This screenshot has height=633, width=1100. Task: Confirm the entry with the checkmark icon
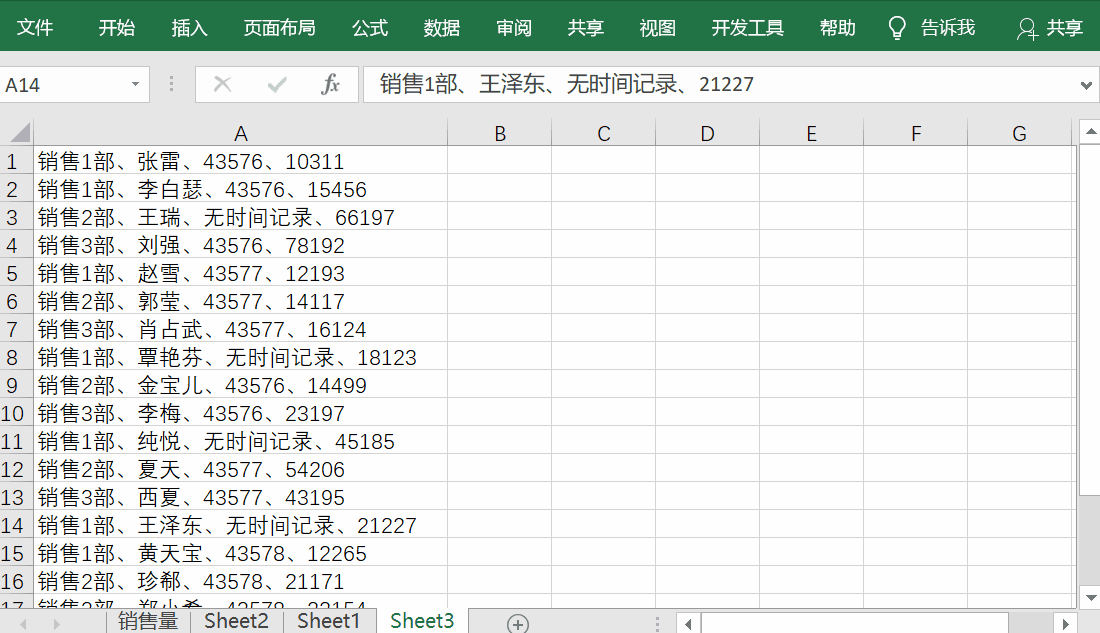pyautogui.click(x=276, y=84)
